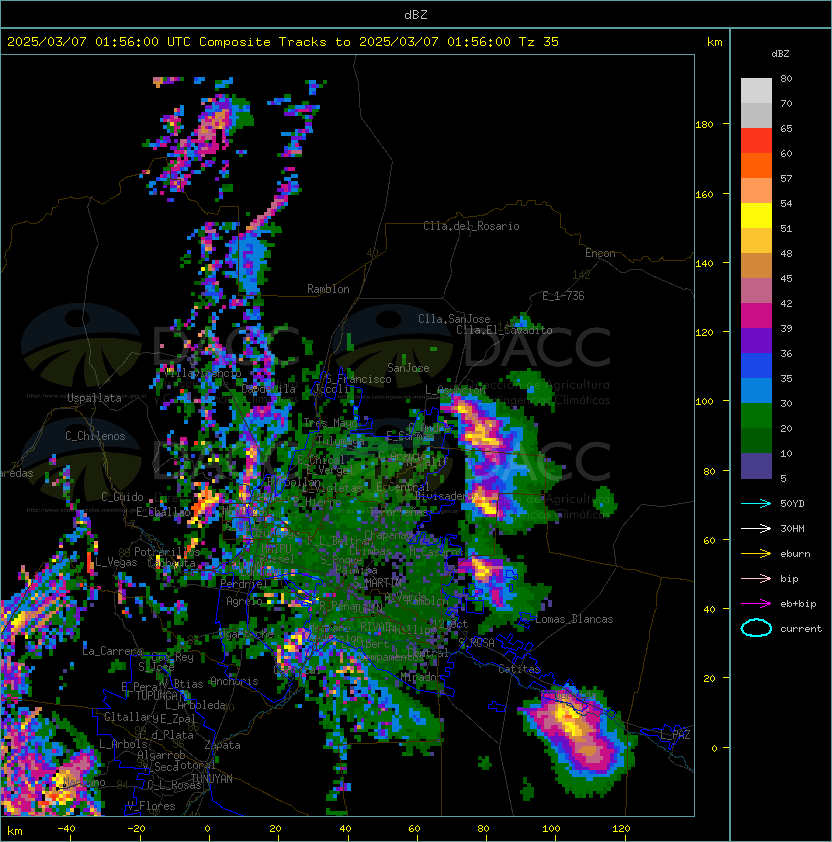
Task: Click the 'Lomas_Blancas' place label
Action: (x=574, y=619)
